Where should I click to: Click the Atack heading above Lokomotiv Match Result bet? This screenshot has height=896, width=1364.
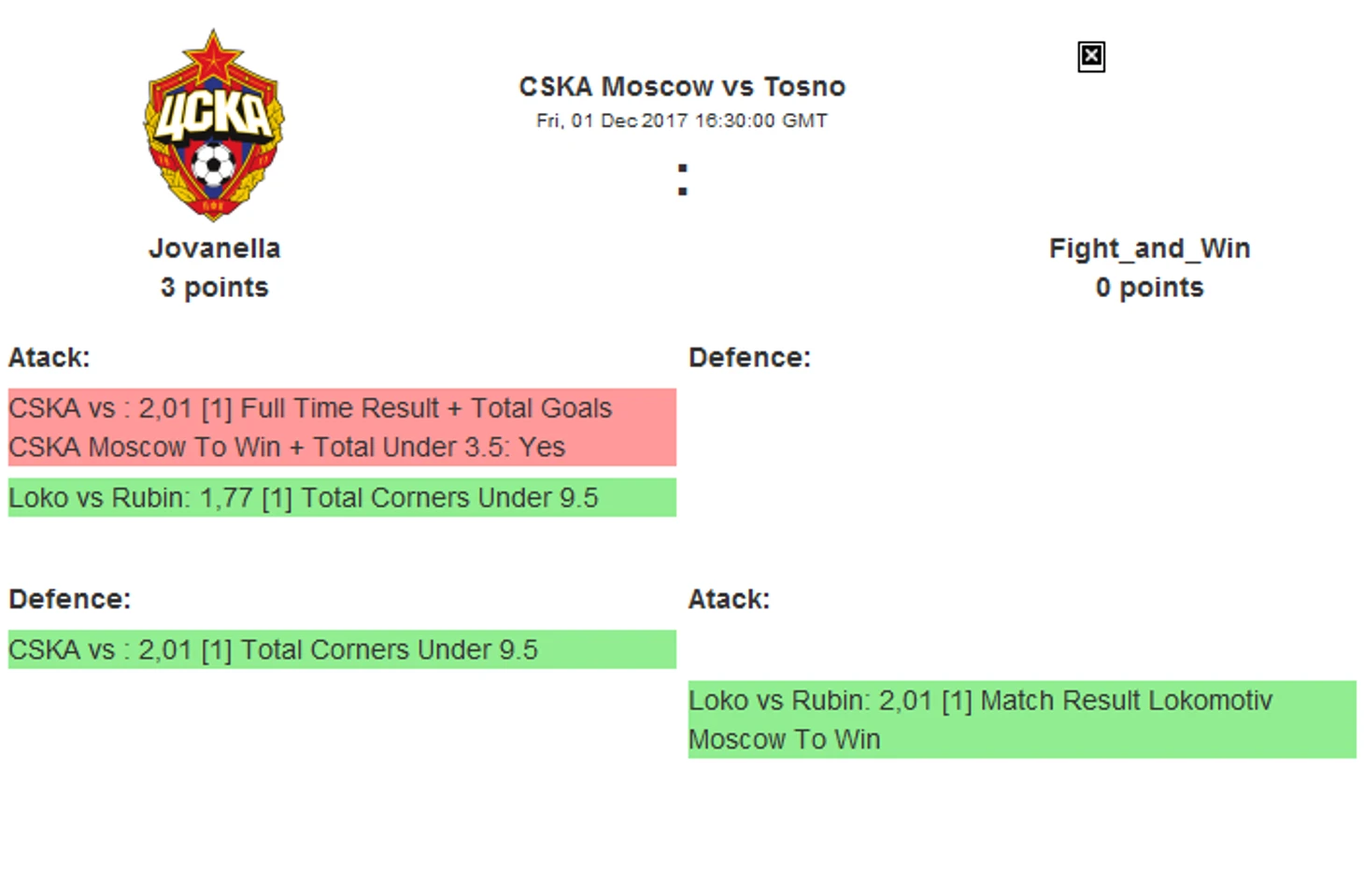(729, 599)
